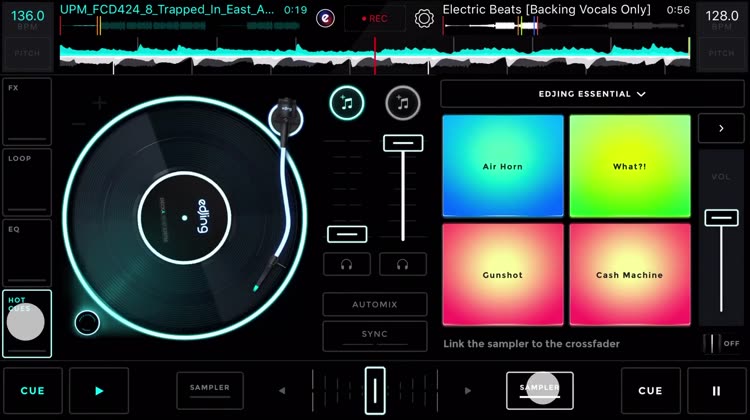Open the left deck SAMPLER
The height and width of the screenshot is (420, 750).
(x=210, y=390)
